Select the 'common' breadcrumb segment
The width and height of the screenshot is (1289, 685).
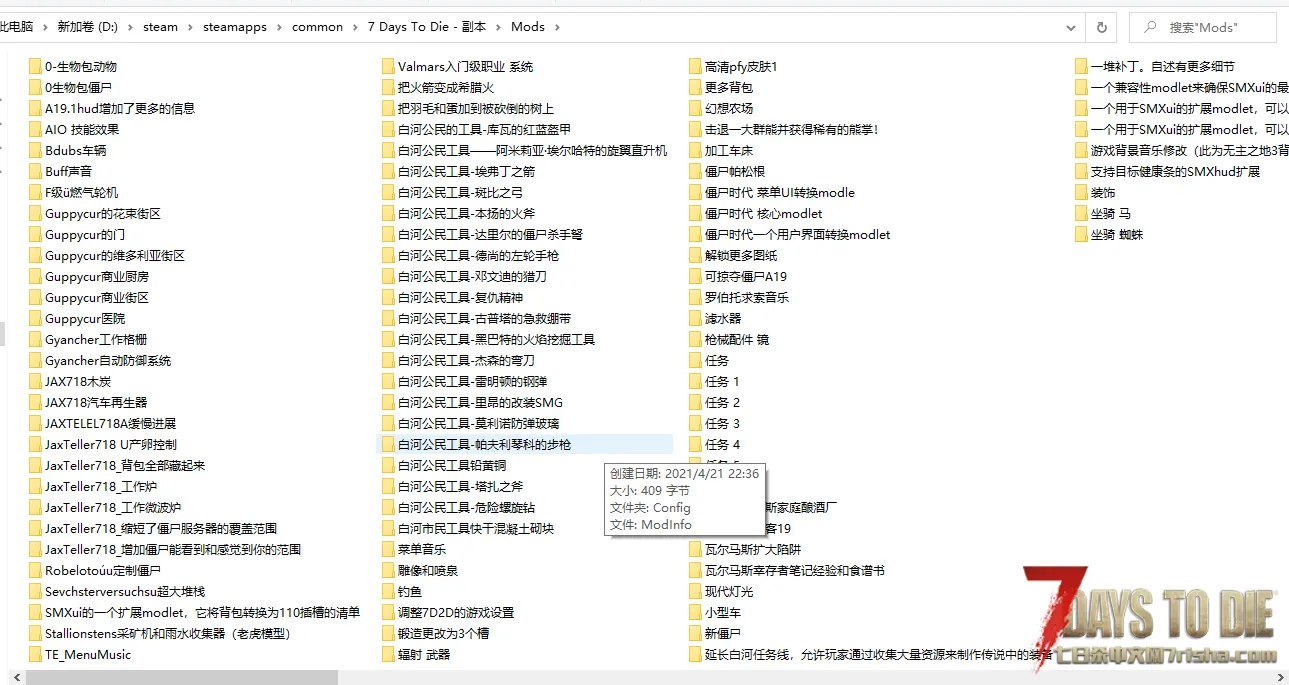(317, 27)
